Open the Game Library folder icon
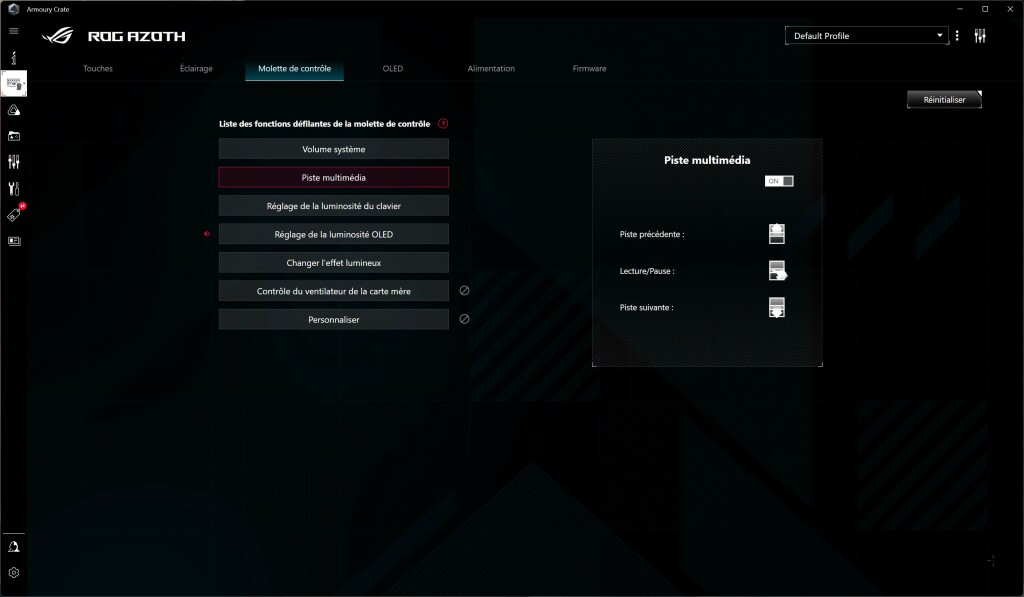Screen dimensions: 1024x597 coord(14,136)
